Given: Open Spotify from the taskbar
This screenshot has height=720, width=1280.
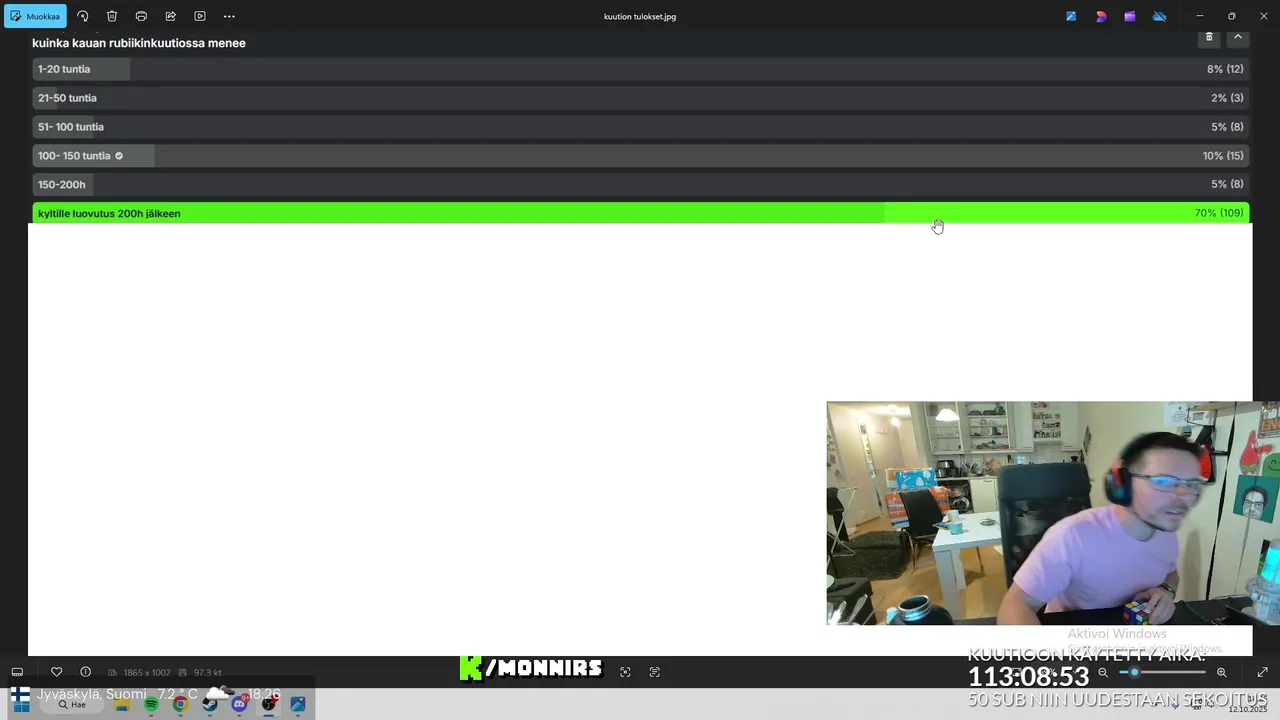Looking at the screenshot, I should [151, 704].
